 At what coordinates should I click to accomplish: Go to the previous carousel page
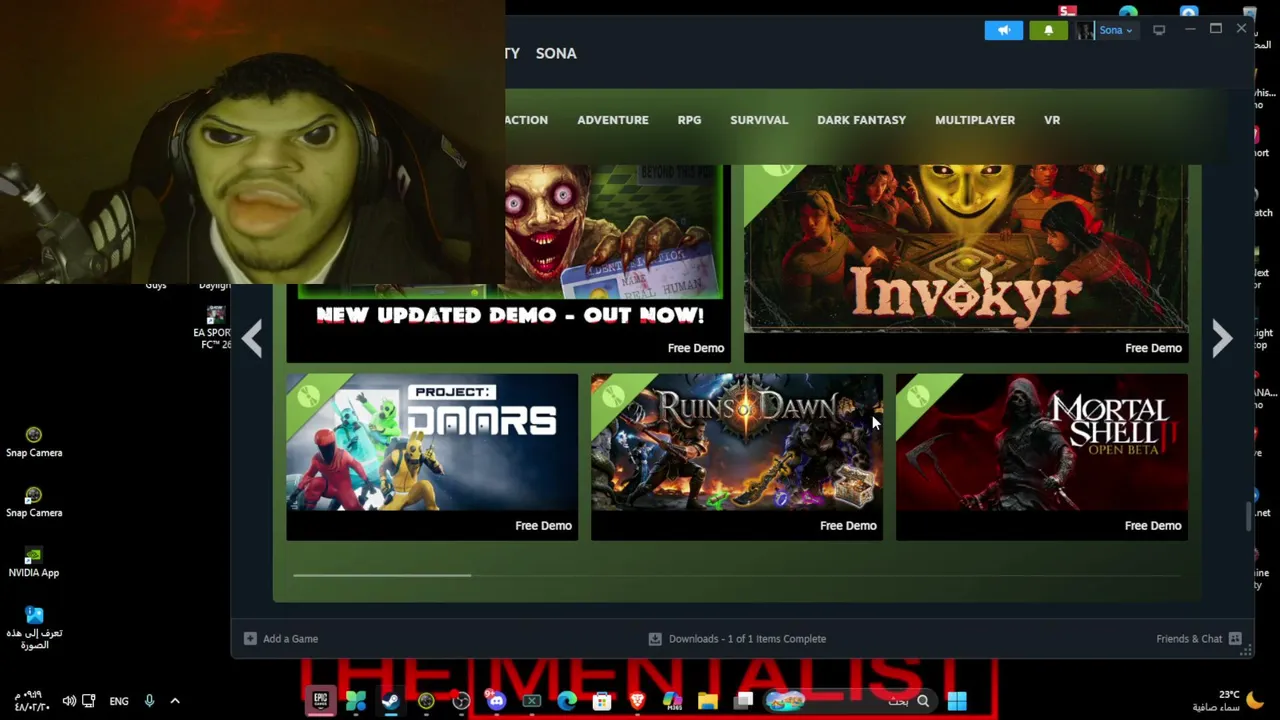[x=251, y=339]
